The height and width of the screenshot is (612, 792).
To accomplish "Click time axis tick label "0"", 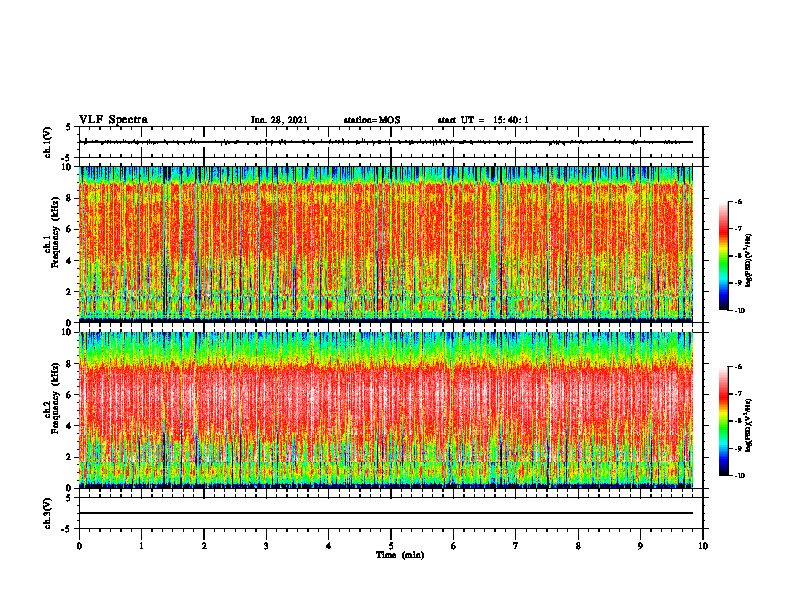I will pyautogui.click(x=79, y=546).
